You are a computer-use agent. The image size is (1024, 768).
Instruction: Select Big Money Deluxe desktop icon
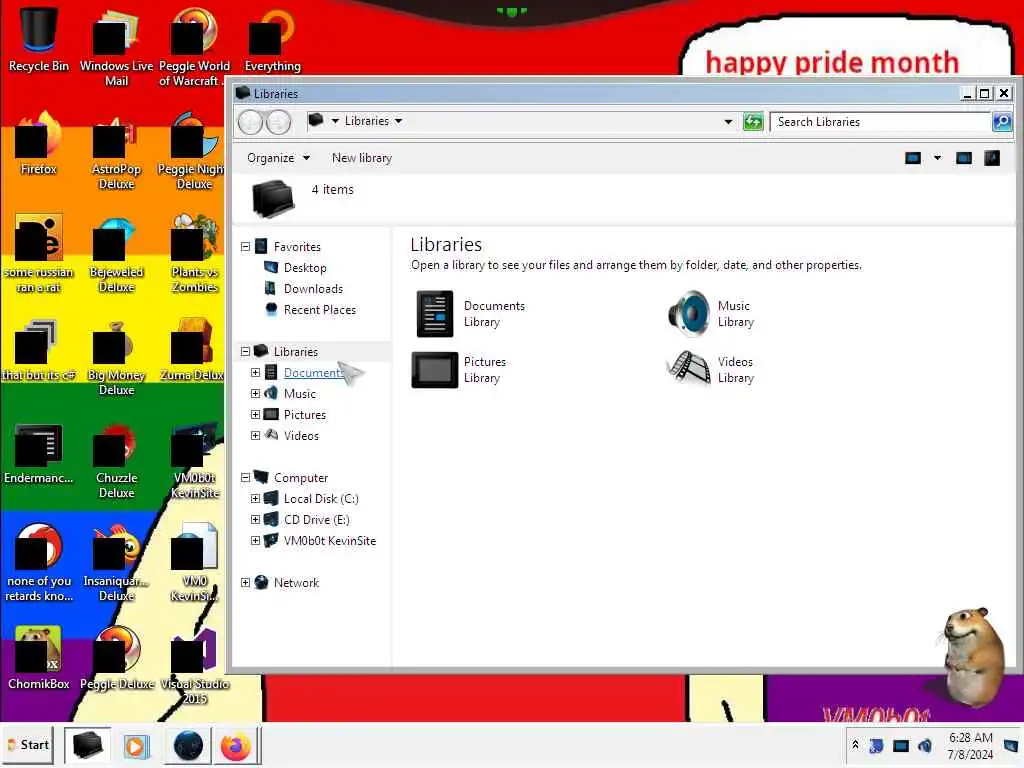pos(116,358)
